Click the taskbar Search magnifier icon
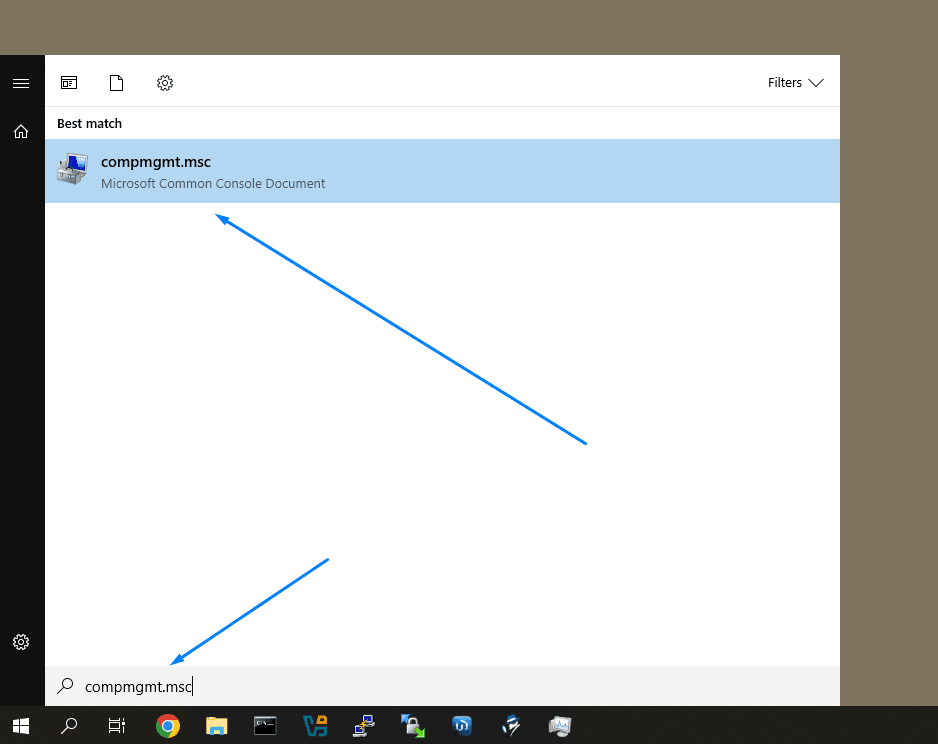 (x=69, y=725)
